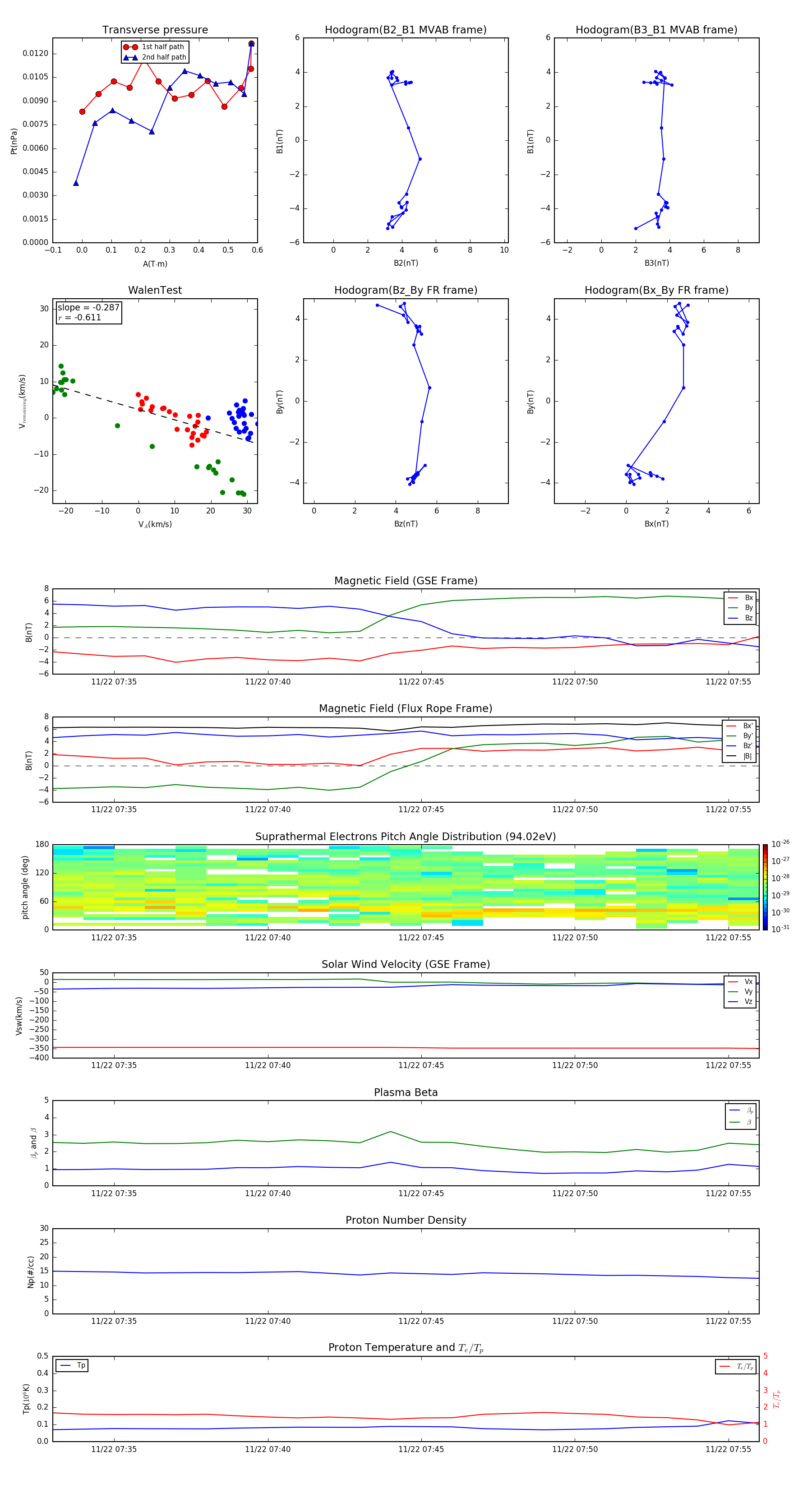
Task: Select the "Vx" legend entry
Action: click(x=740, y=981)
